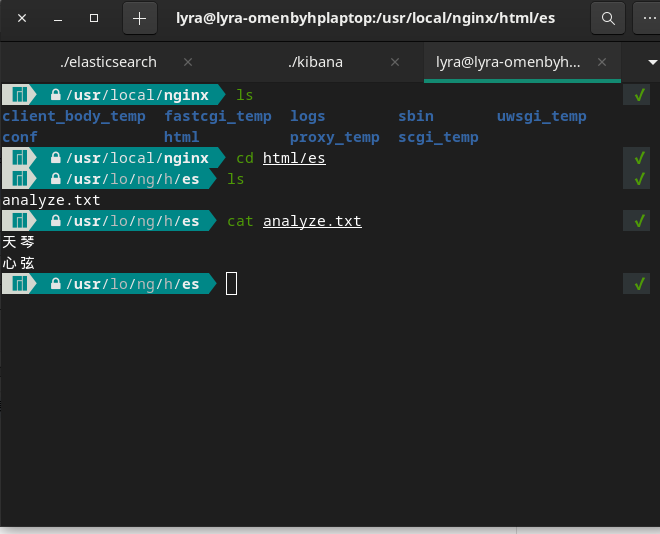Click green checkmark on the cd html/es line
Image resolution: width=660 pixels, height=534 pixels.
[637, 158]
